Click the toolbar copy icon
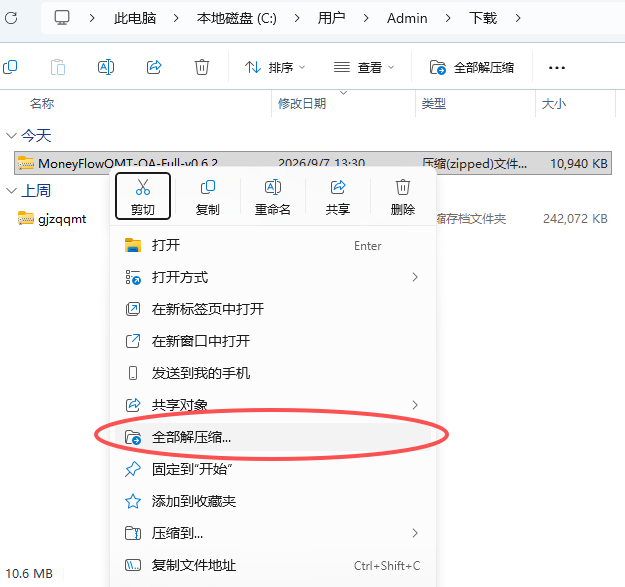Viewport: 625px width, 587px height. coord(10,67)
